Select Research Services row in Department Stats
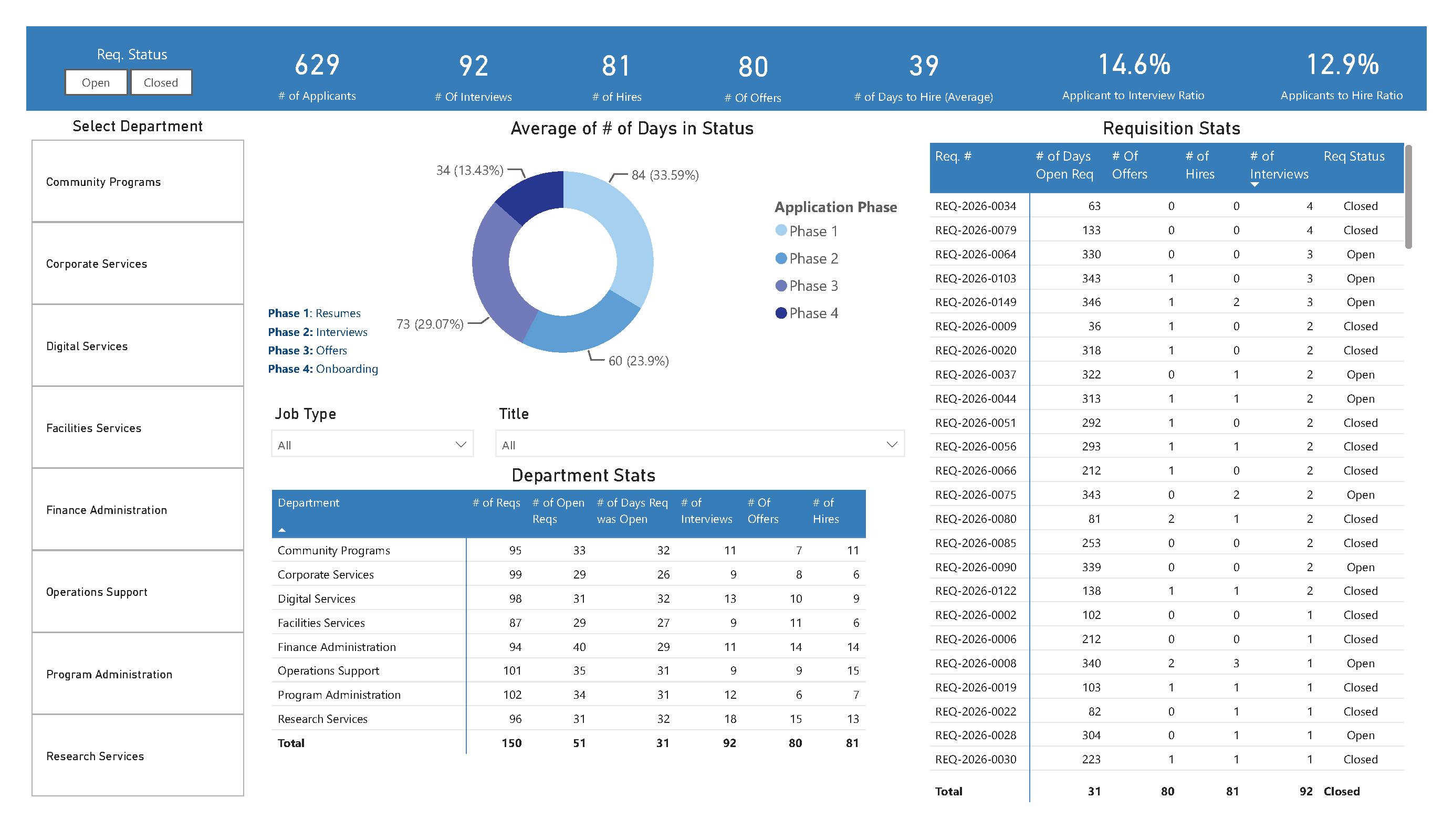 (569, 719)
